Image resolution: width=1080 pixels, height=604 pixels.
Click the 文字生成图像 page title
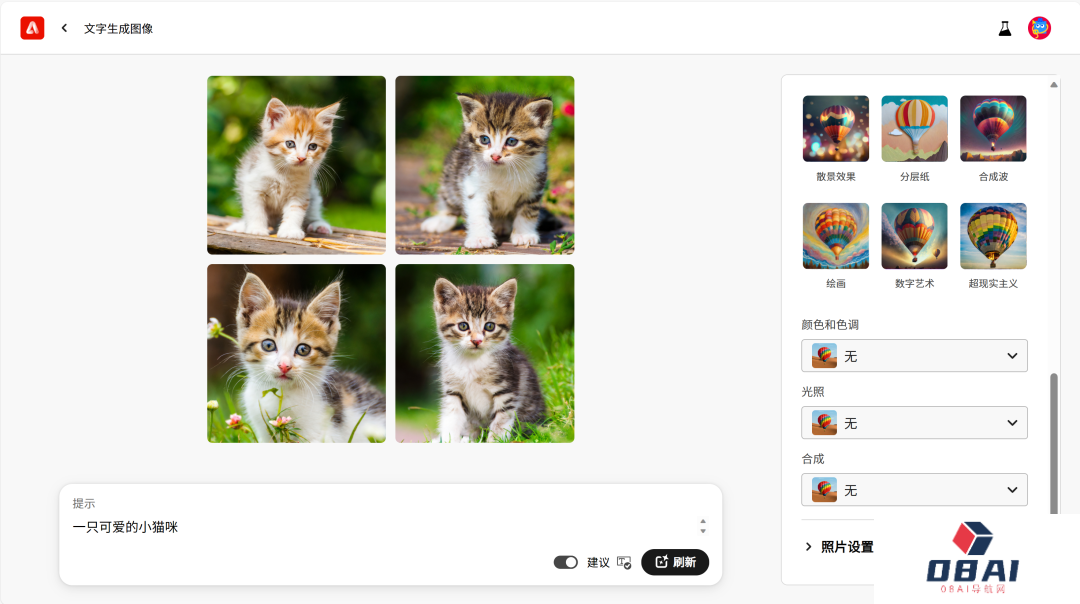[118, 29]
